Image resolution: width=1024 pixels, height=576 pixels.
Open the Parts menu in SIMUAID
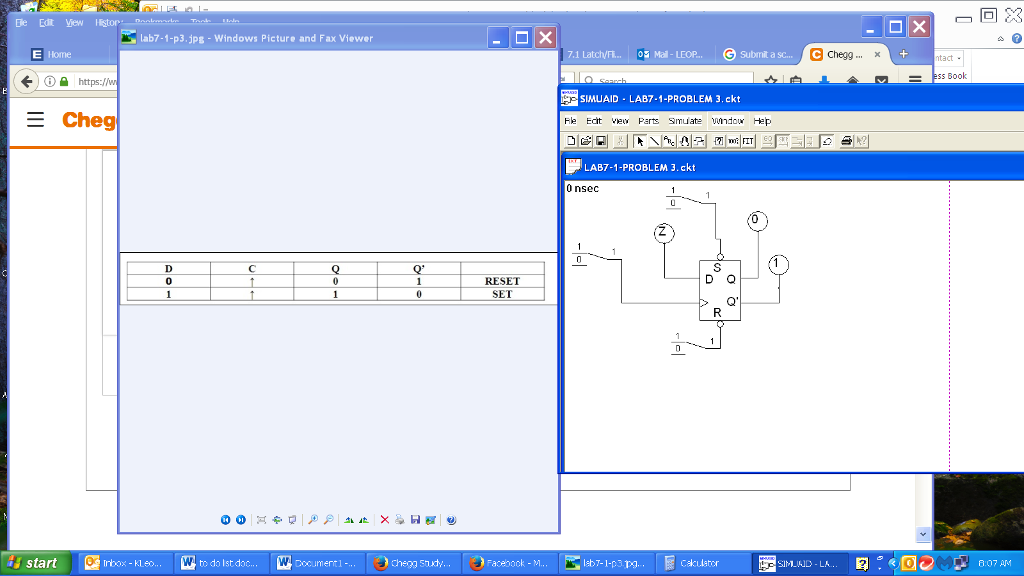coord(648,120)
